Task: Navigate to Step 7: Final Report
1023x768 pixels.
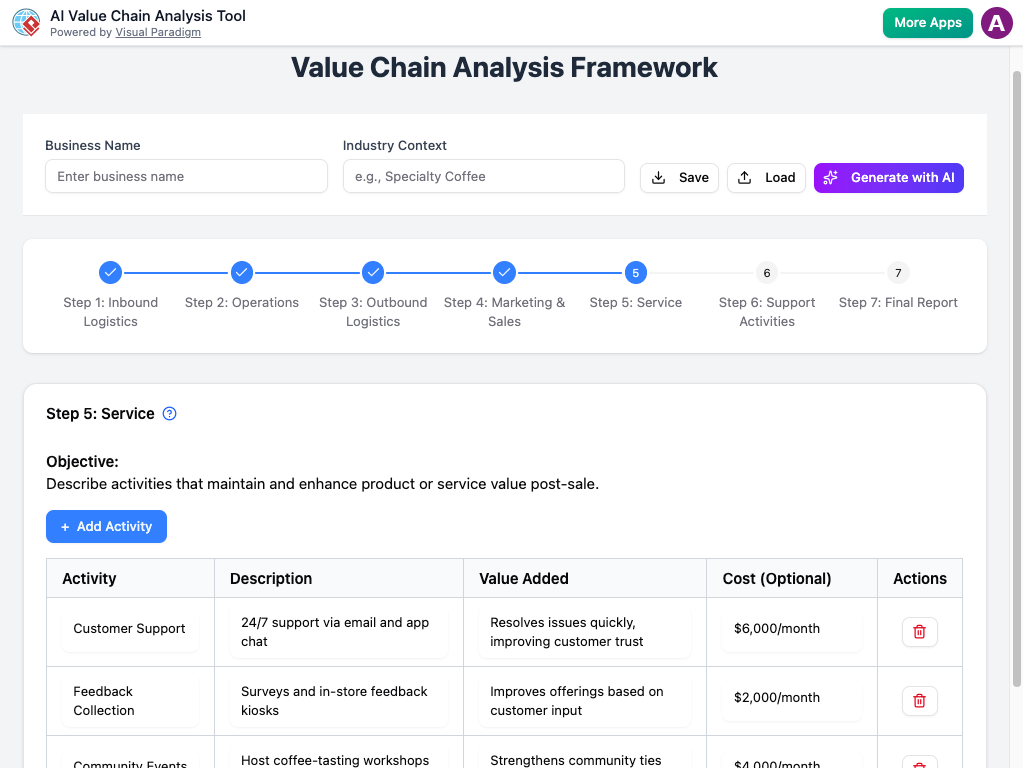Action: pos(897,272)
